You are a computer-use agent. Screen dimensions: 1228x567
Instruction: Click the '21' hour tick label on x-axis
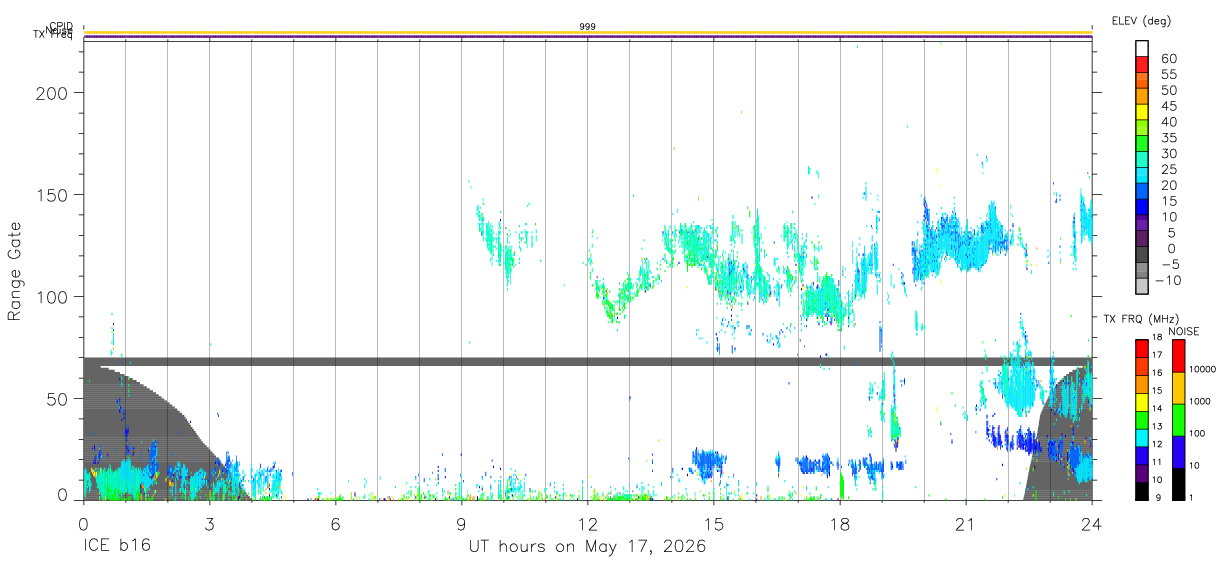tap(965, 523)
